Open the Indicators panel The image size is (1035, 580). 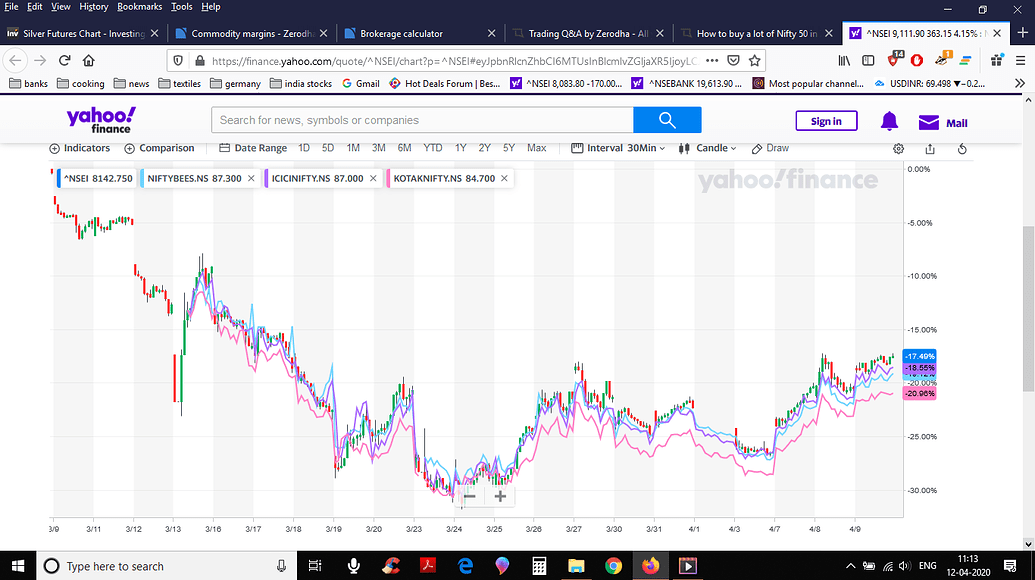click(80, 148)
